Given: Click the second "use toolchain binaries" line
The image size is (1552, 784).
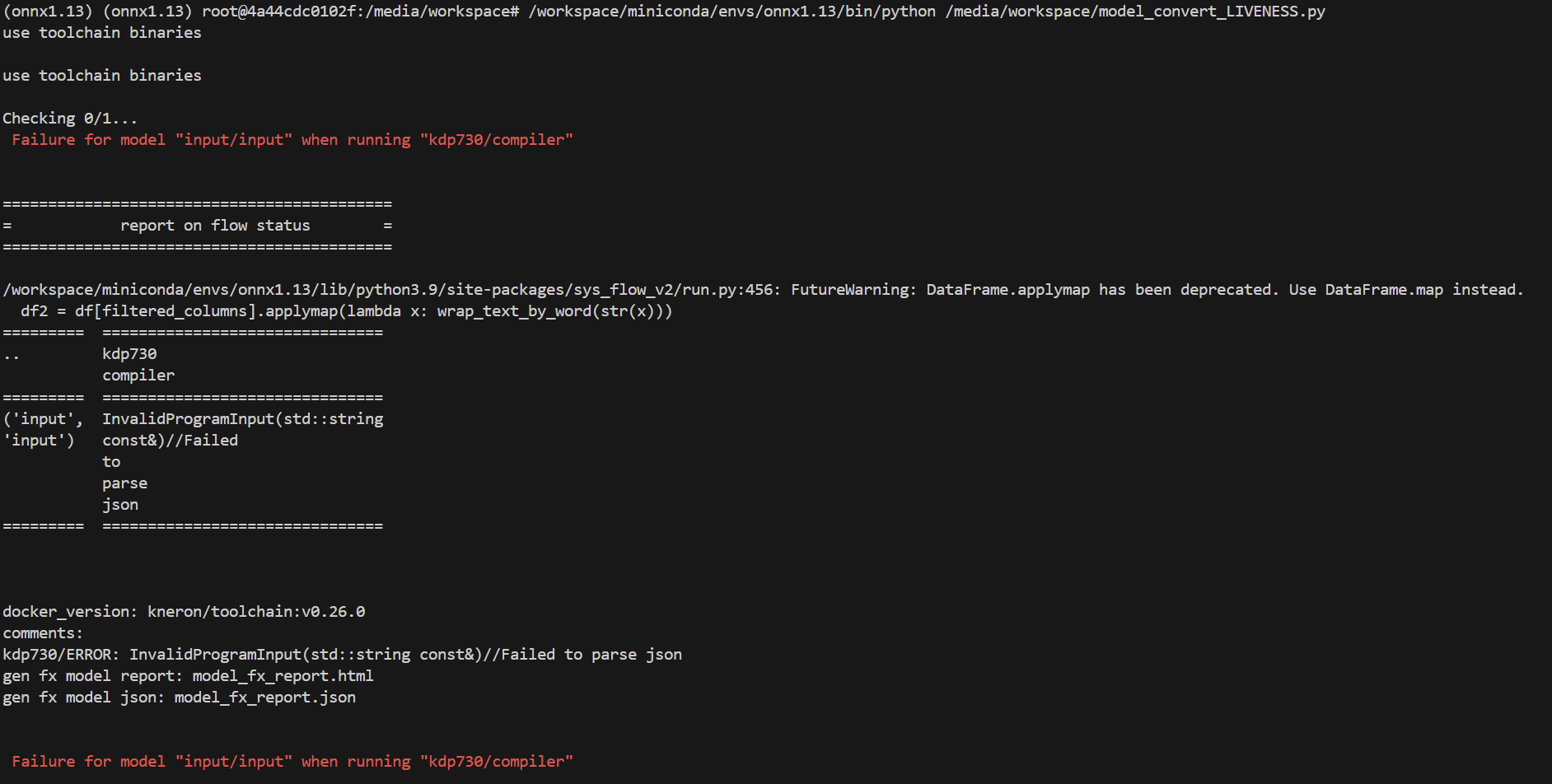Looking at the screenshot, I should [x=102, y=76].
